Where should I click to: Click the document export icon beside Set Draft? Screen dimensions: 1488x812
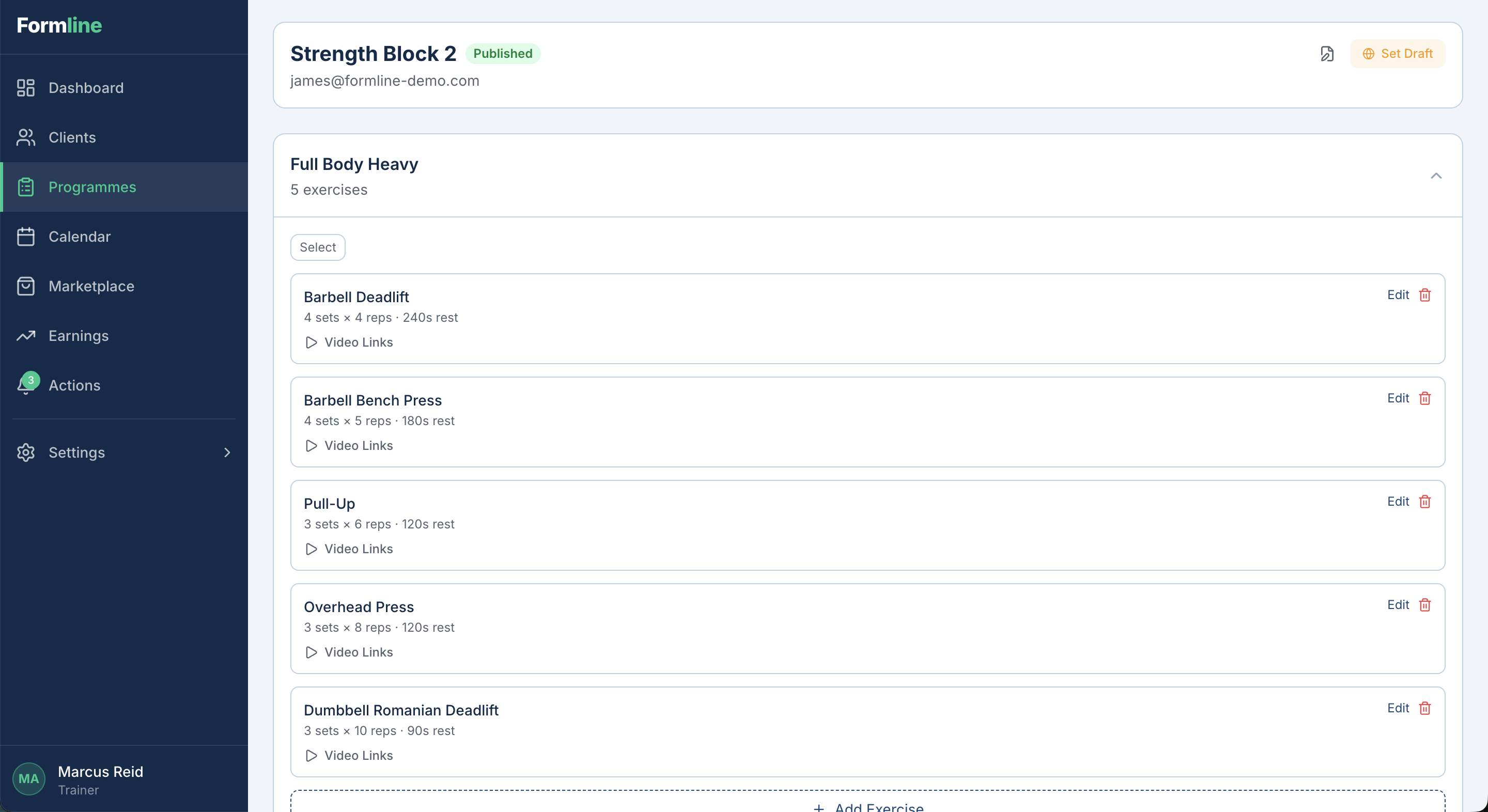[1327, 54]
